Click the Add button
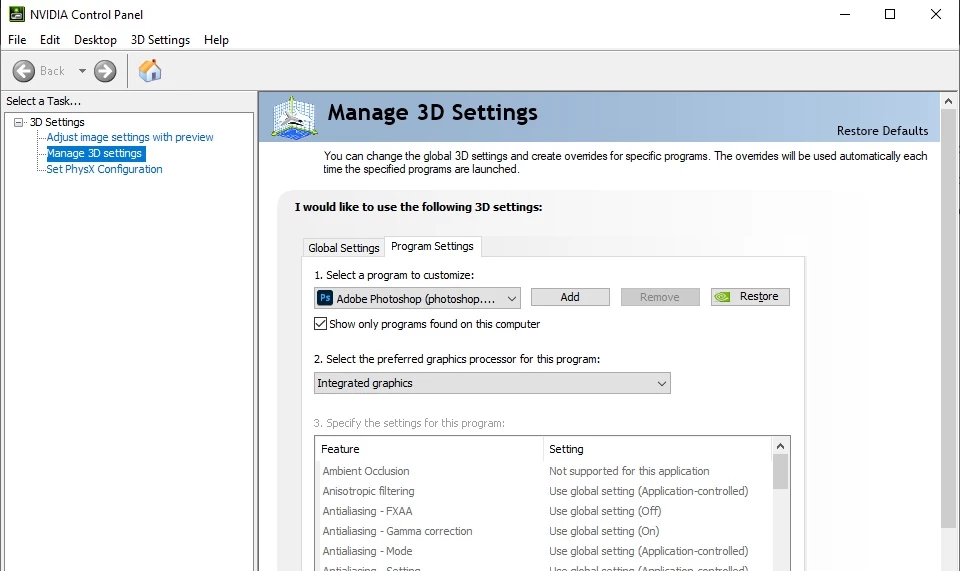This screenshot has height=571, width=960. [x=570, y=297]
